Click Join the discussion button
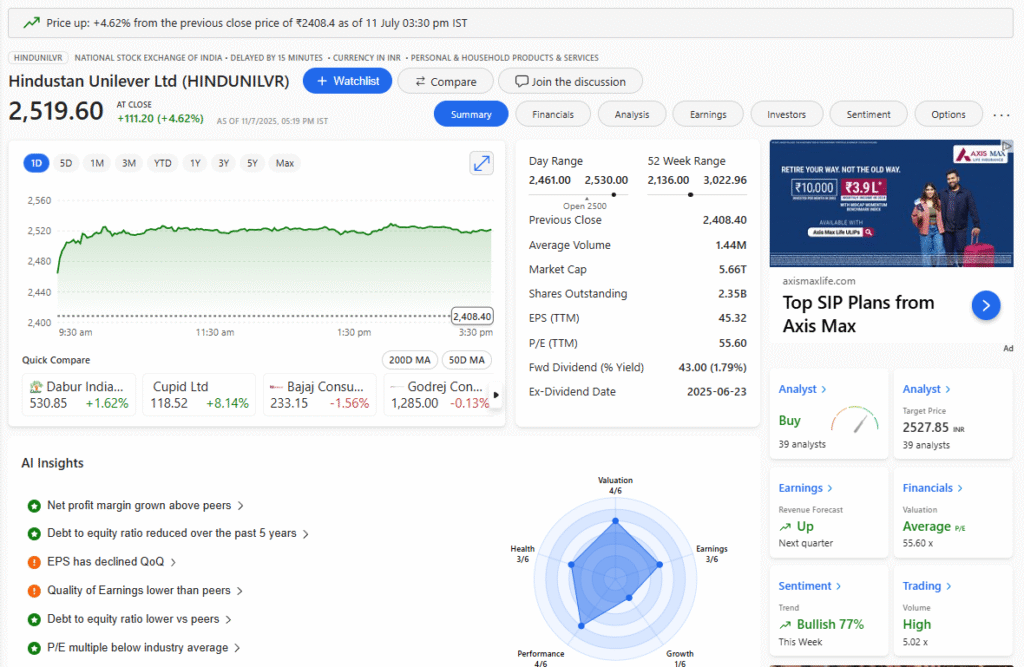Screen dimensions: 1024x667 [569, 82]
